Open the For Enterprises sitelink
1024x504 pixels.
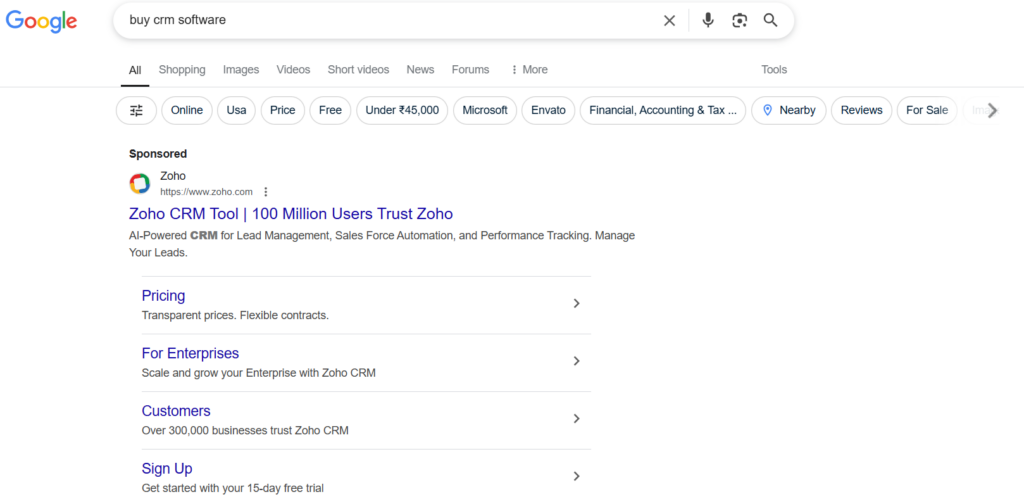tap(190, 353)
